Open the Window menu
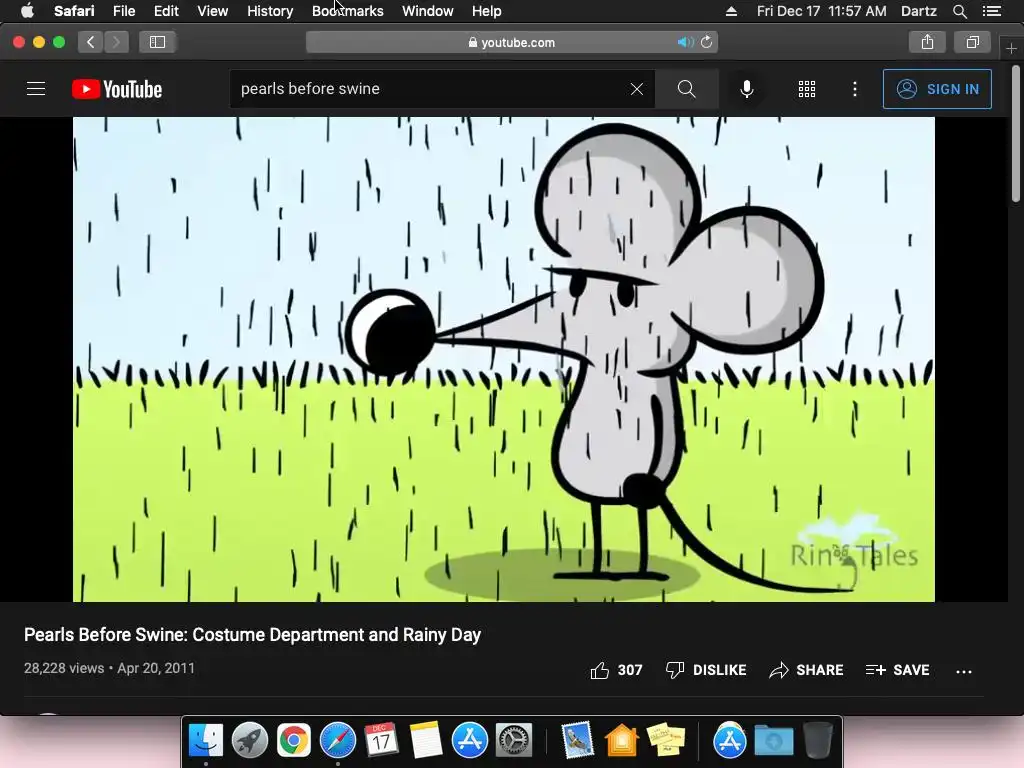This screenshot has width=1024, height=768. [427, 11]
